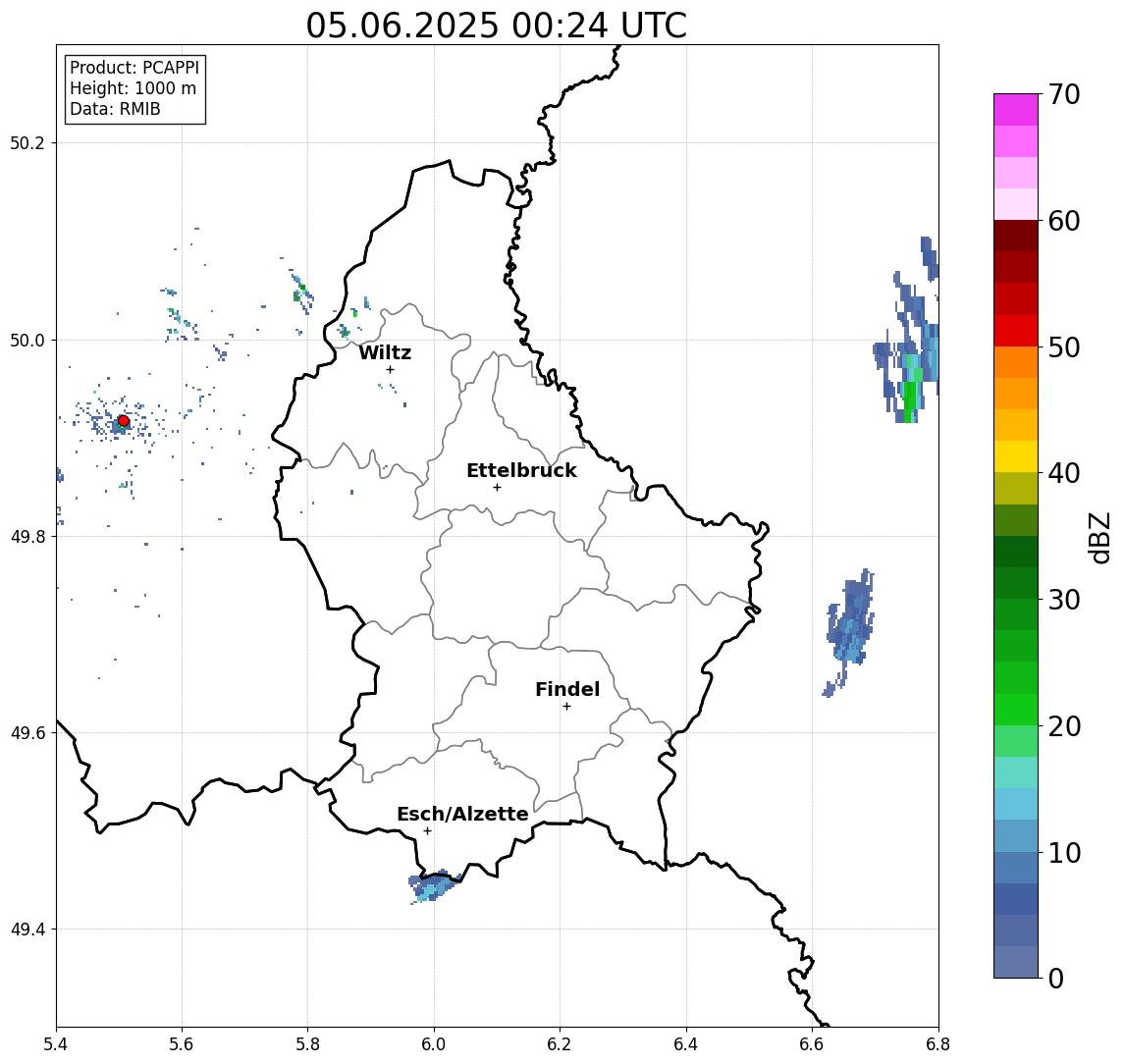Click the colorbar tick label 60
Image resolution: width=1124 pixels, height=1064 pixels.
click(x=1064, y=221)
